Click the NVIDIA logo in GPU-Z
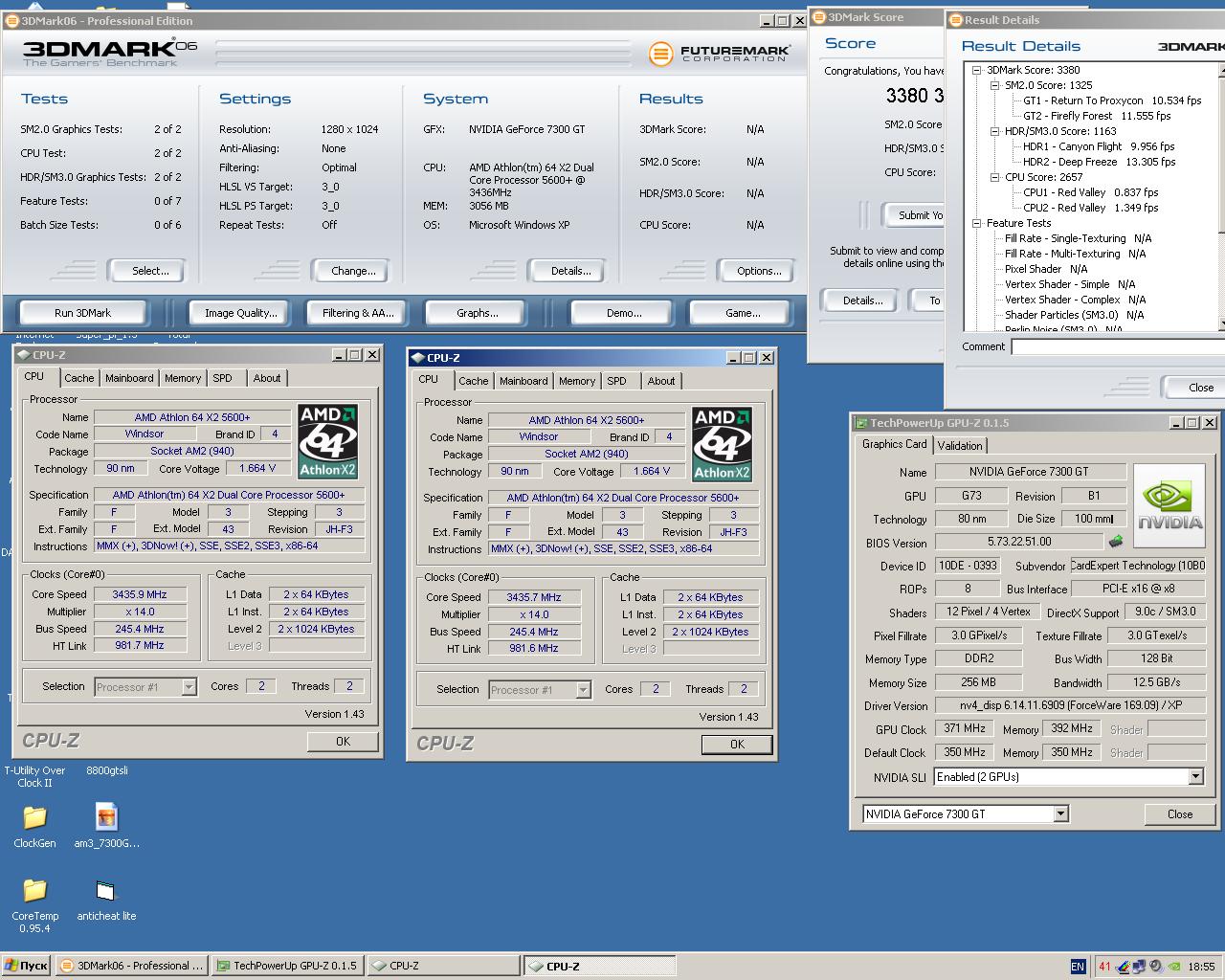The width and height of the screenshot is (1225, 980). 1169,506
